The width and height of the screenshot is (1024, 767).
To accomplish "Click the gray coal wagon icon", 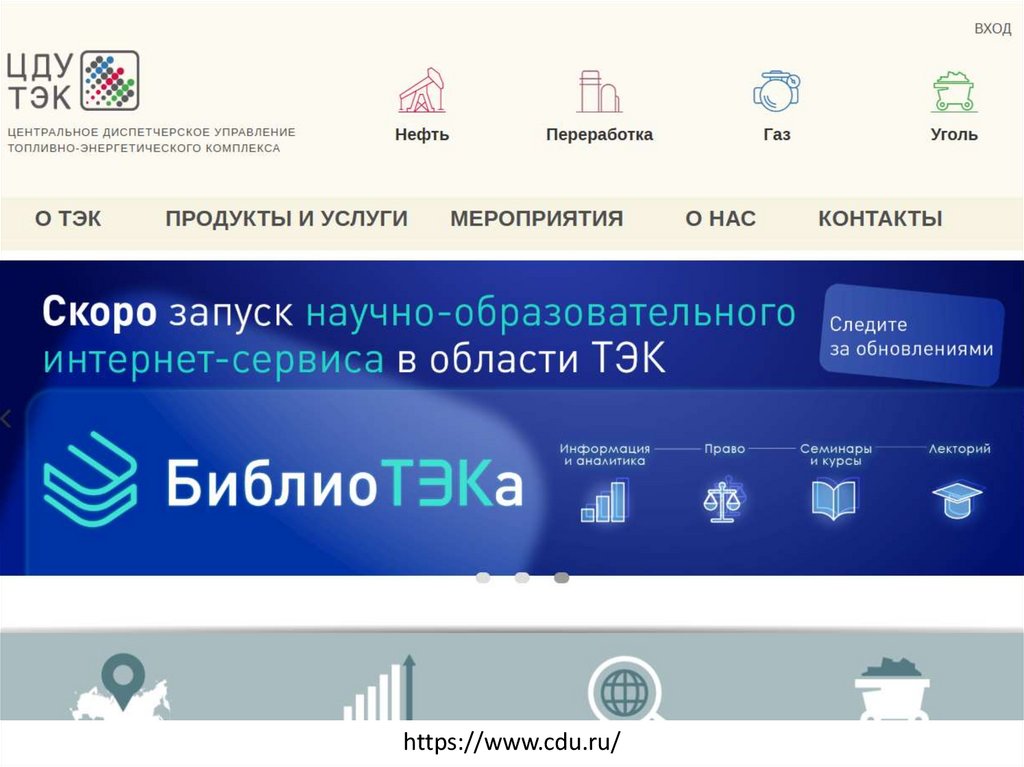I will coord(892,689).
